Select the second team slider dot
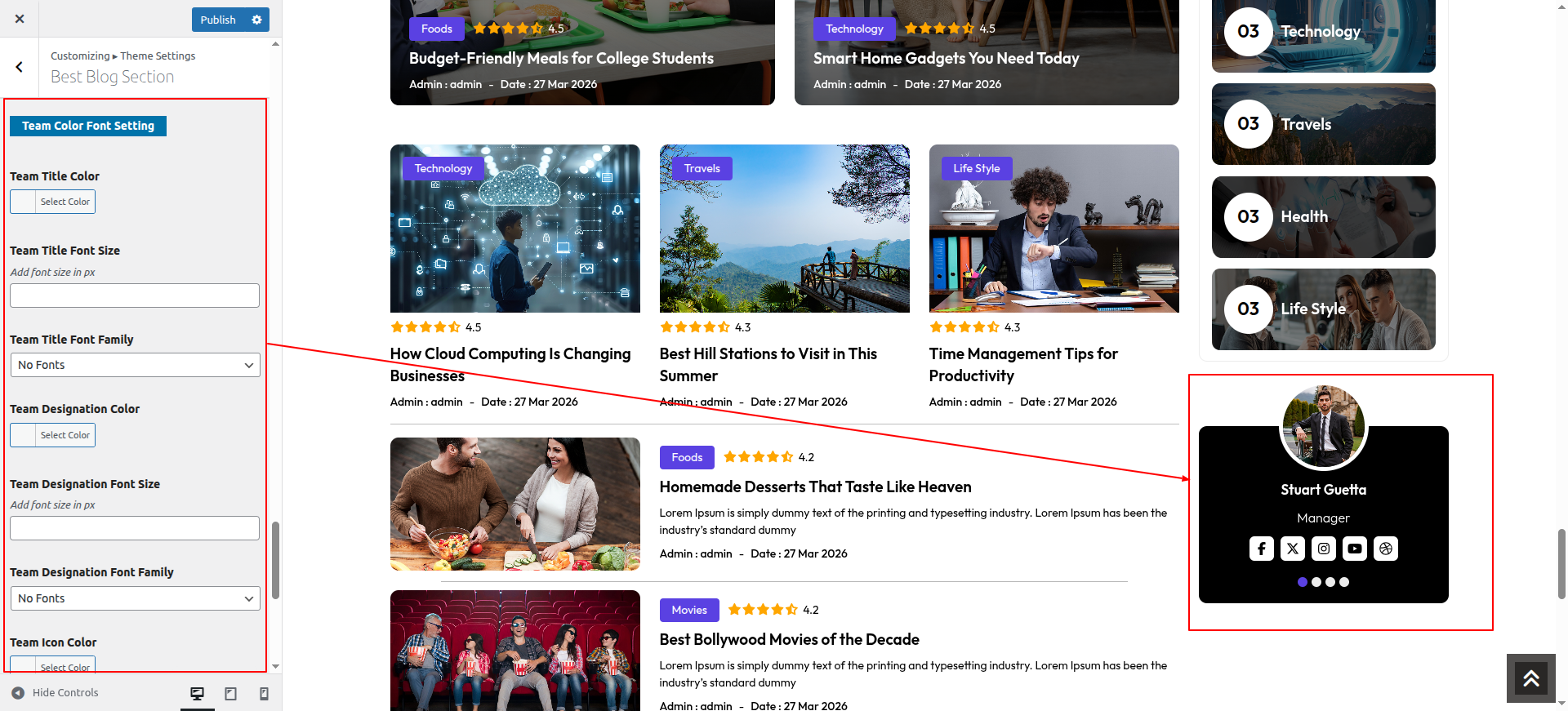This screenshot has height=711, width=1568. coord(1316,582)
